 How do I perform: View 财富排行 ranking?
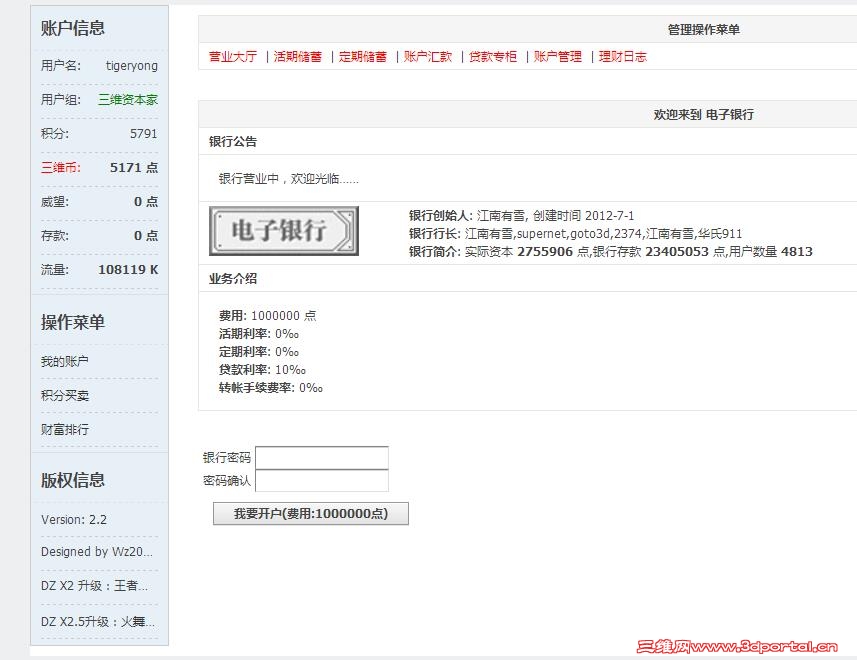click(x=64, y=429)
